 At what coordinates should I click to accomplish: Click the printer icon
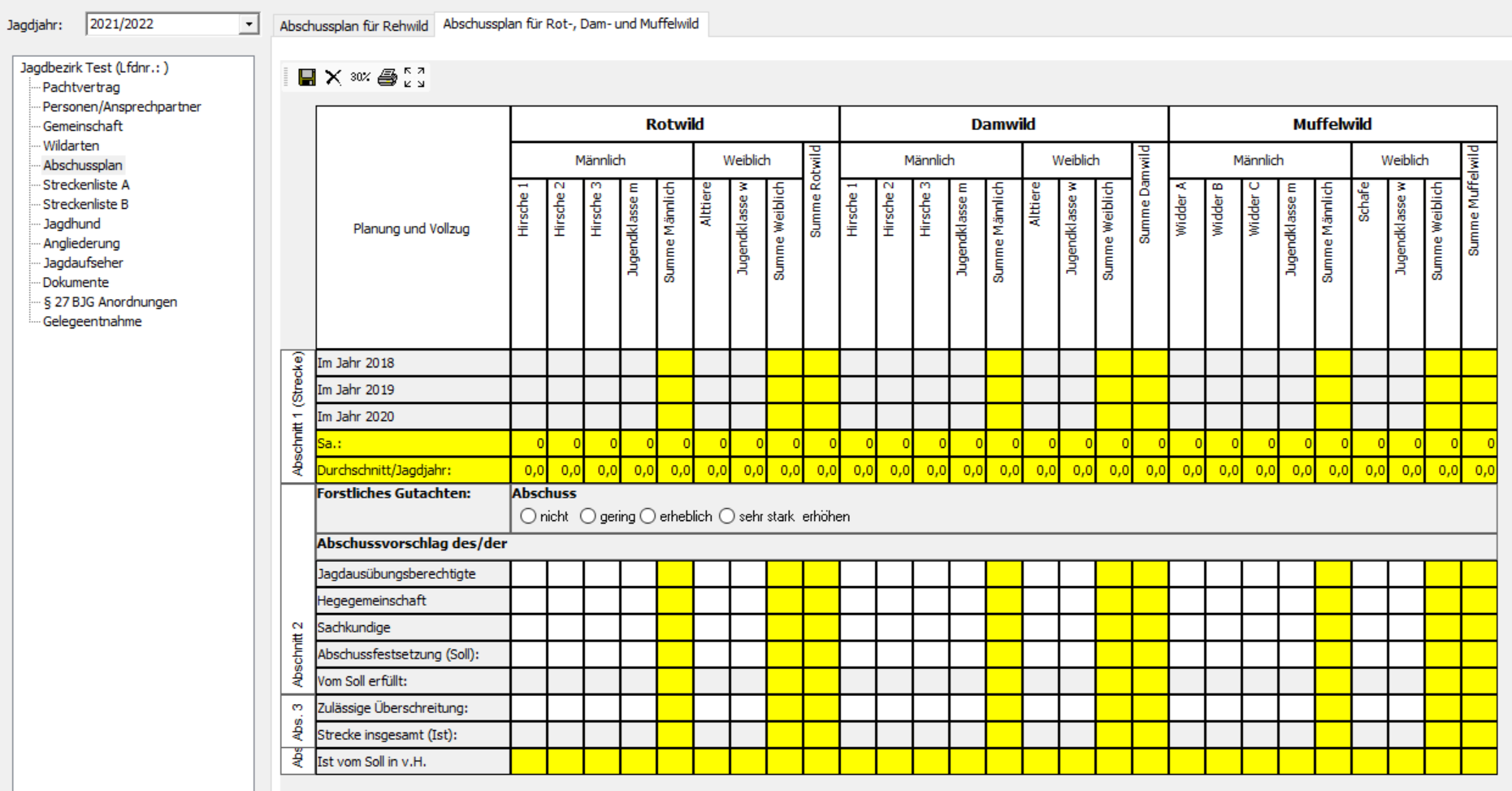click(388, 77)
